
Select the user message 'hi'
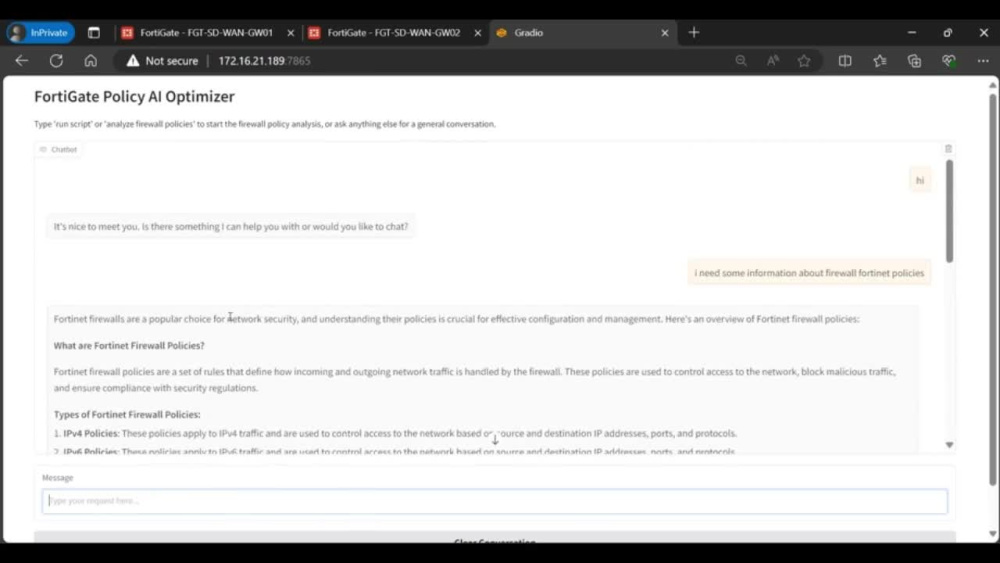[920, 180]
